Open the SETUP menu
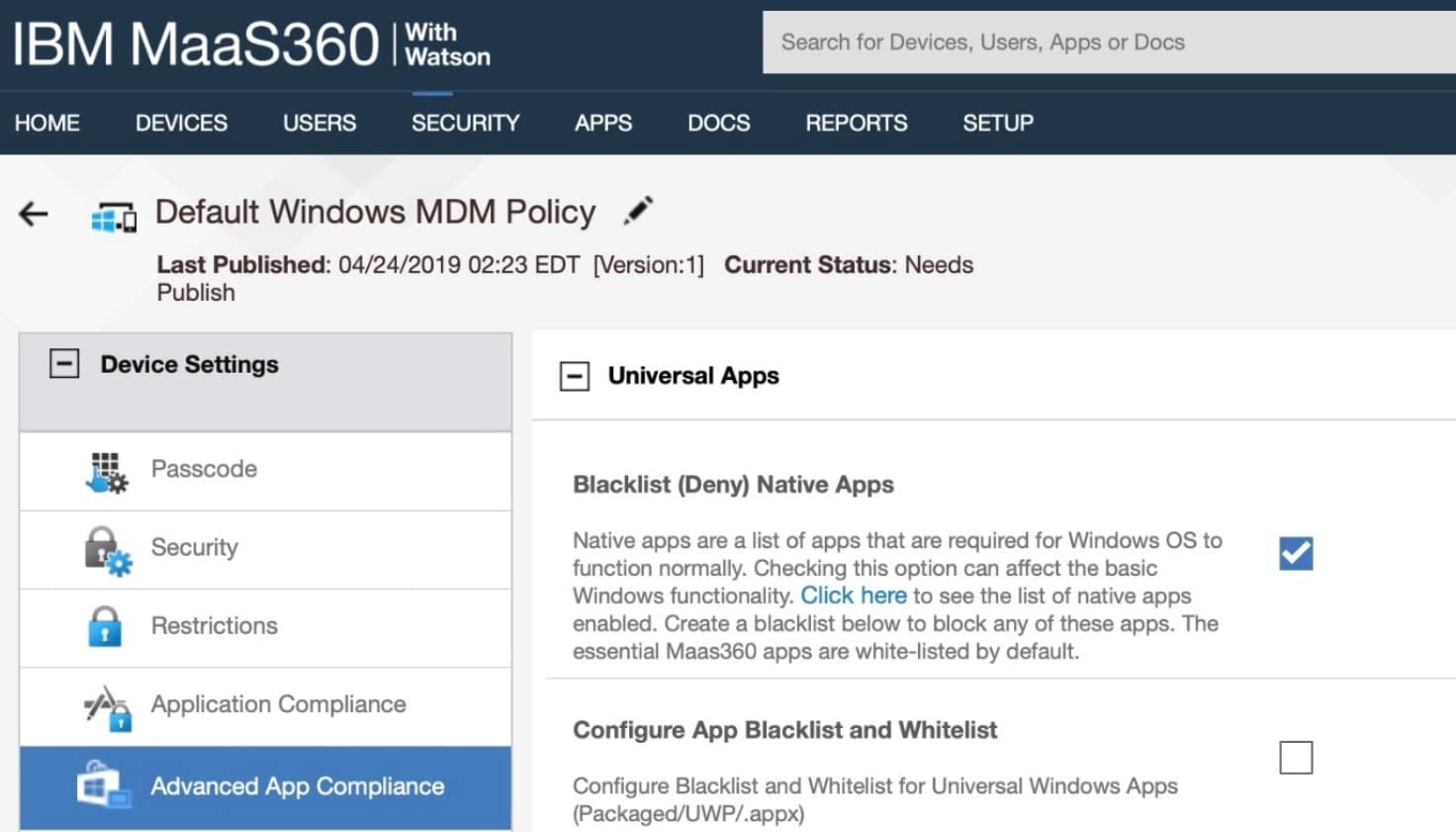Image resolution: width=1456 pixels, height=832 pixels. point(998,123)
